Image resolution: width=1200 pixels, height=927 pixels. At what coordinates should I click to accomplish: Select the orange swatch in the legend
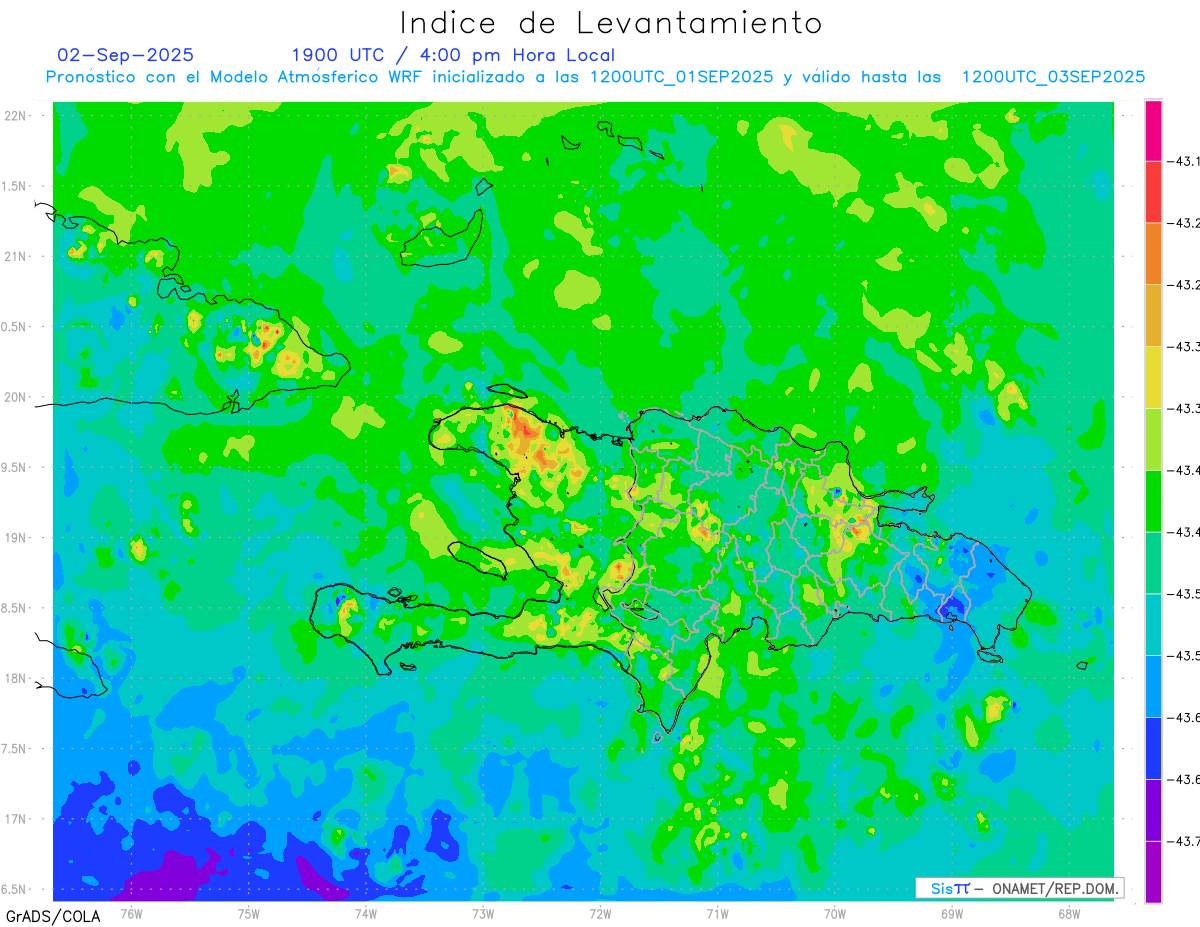click(x=1153, y=254)
